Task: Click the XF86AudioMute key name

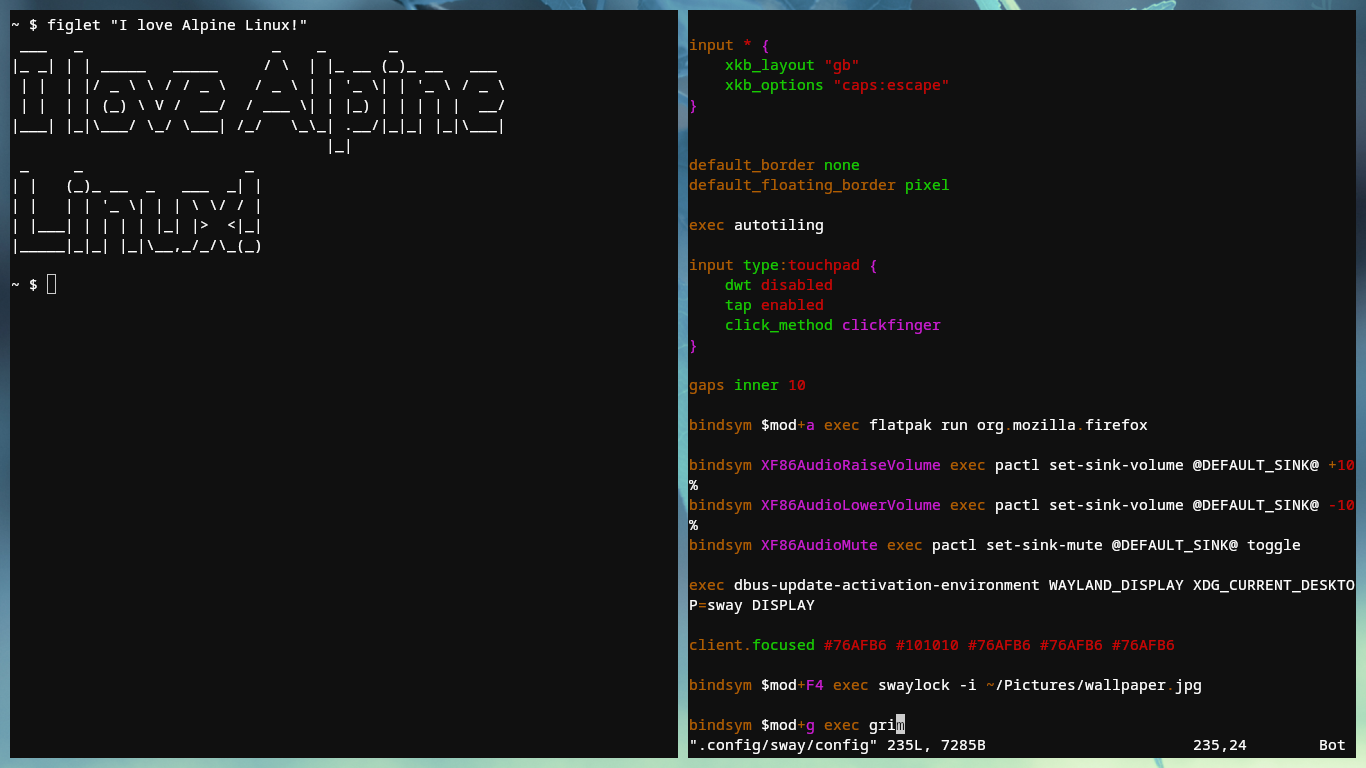Action: 819,545
